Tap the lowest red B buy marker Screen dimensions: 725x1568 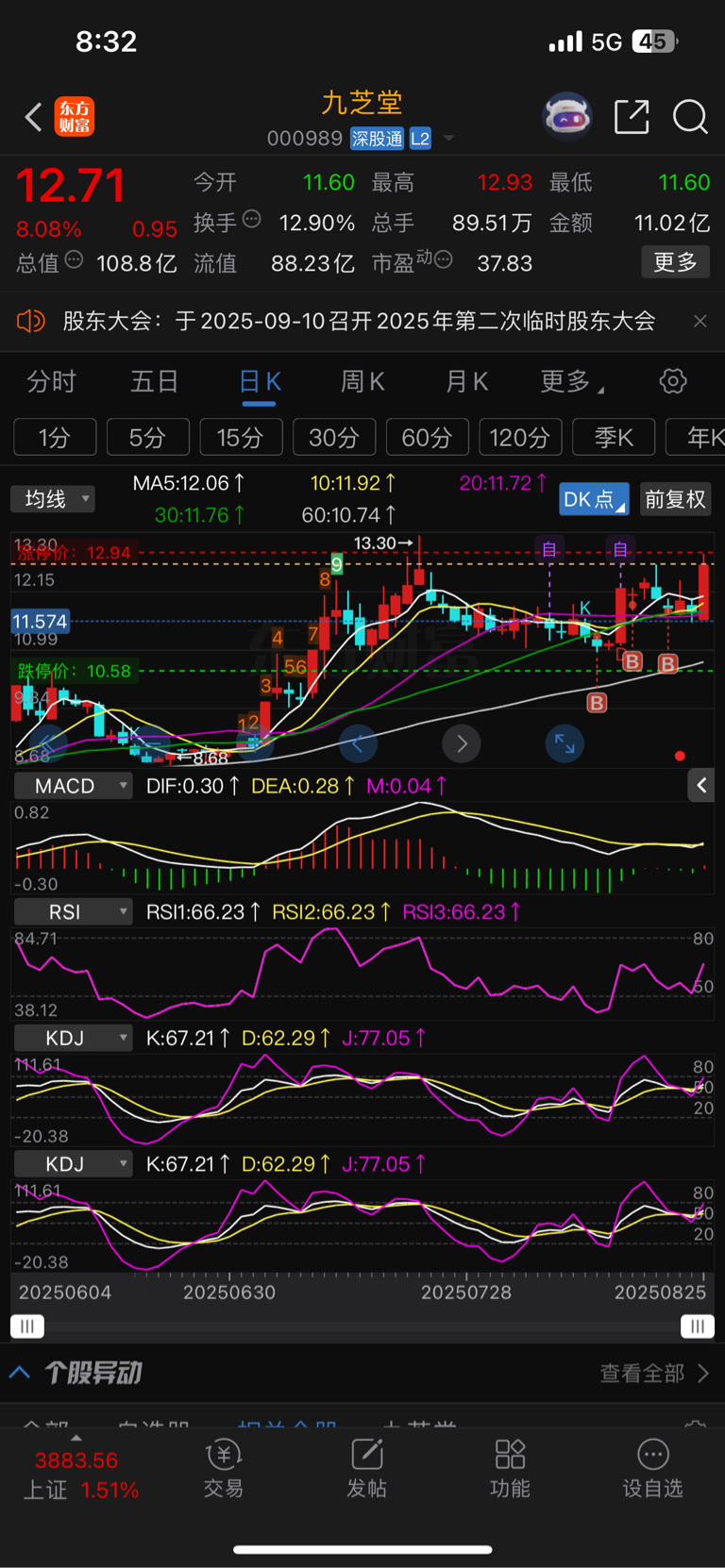coord(597,703)
